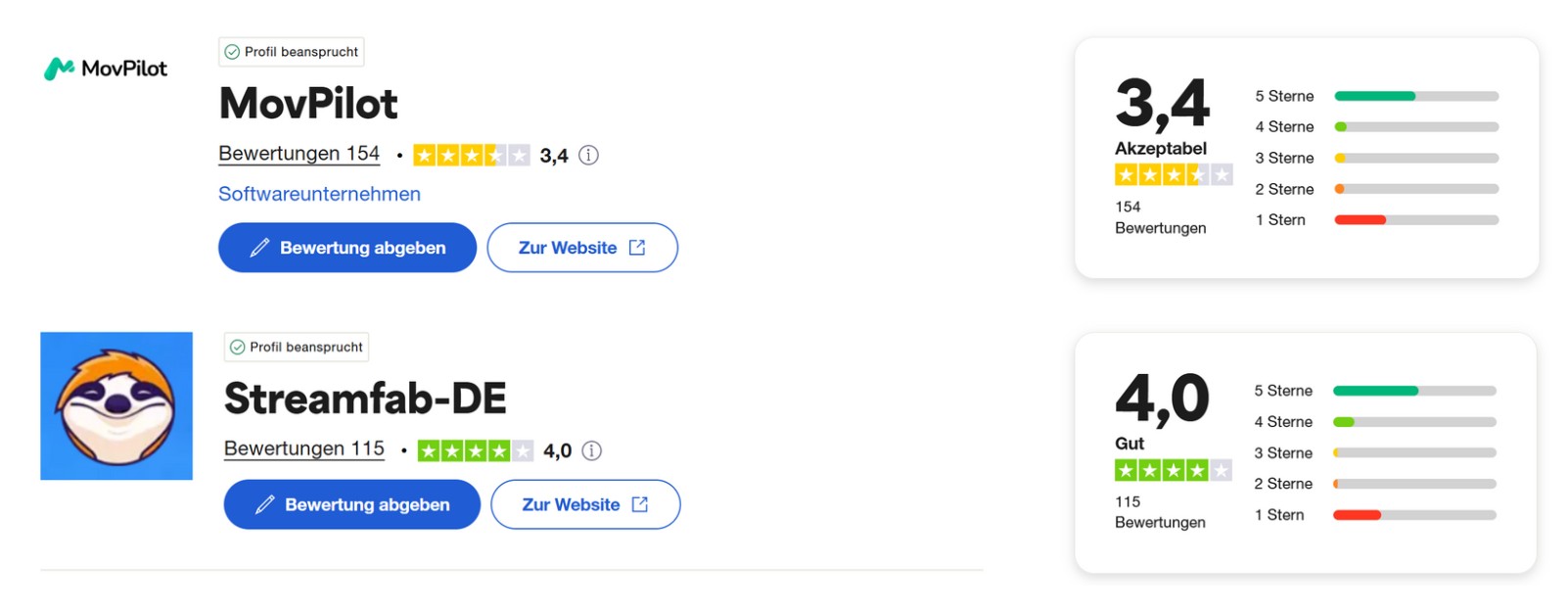Click the external-link icon next to Zur Website for MovPilot
The height and width of the screenshot is (609, 1568).
(x=637, y=248)
